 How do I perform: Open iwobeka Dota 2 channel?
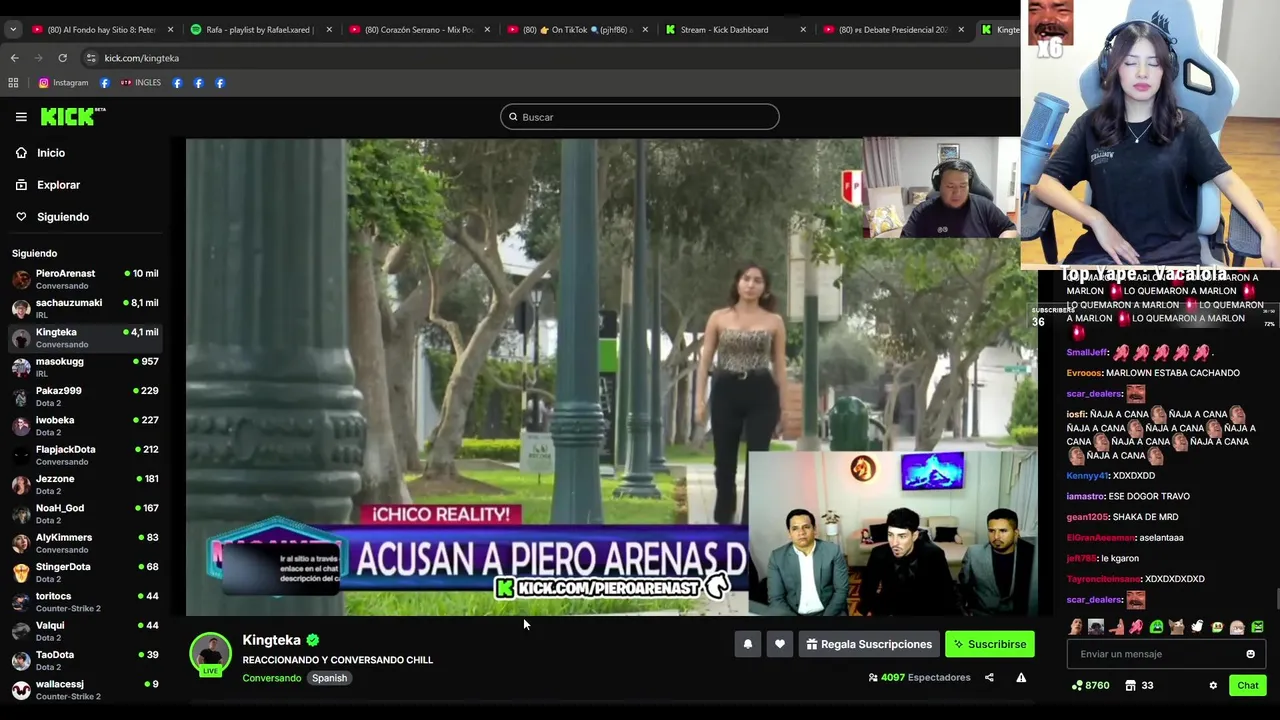point(85,426)
